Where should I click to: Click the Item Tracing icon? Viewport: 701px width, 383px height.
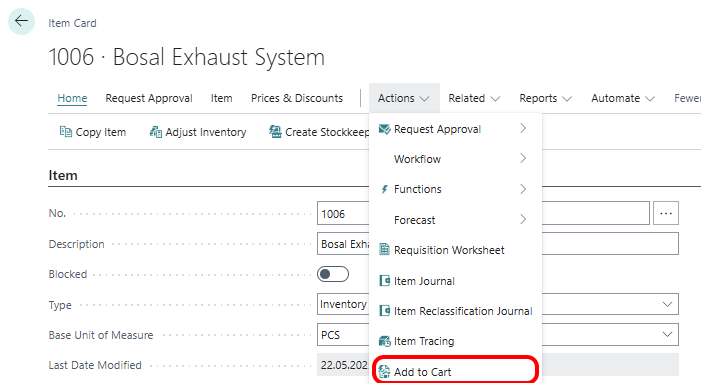click(384, 341)
